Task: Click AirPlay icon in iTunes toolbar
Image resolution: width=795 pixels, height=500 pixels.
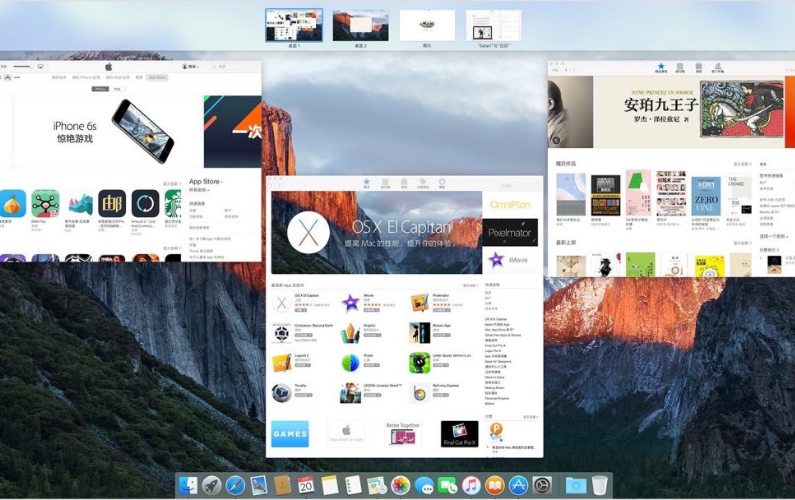Action: click(x=41, y=66)
